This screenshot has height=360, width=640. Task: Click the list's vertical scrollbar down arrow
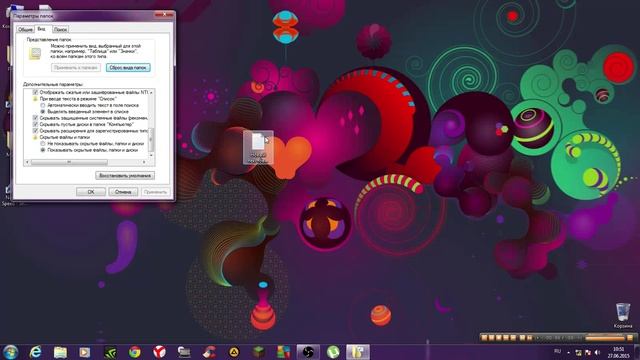[x=151, y=156]
